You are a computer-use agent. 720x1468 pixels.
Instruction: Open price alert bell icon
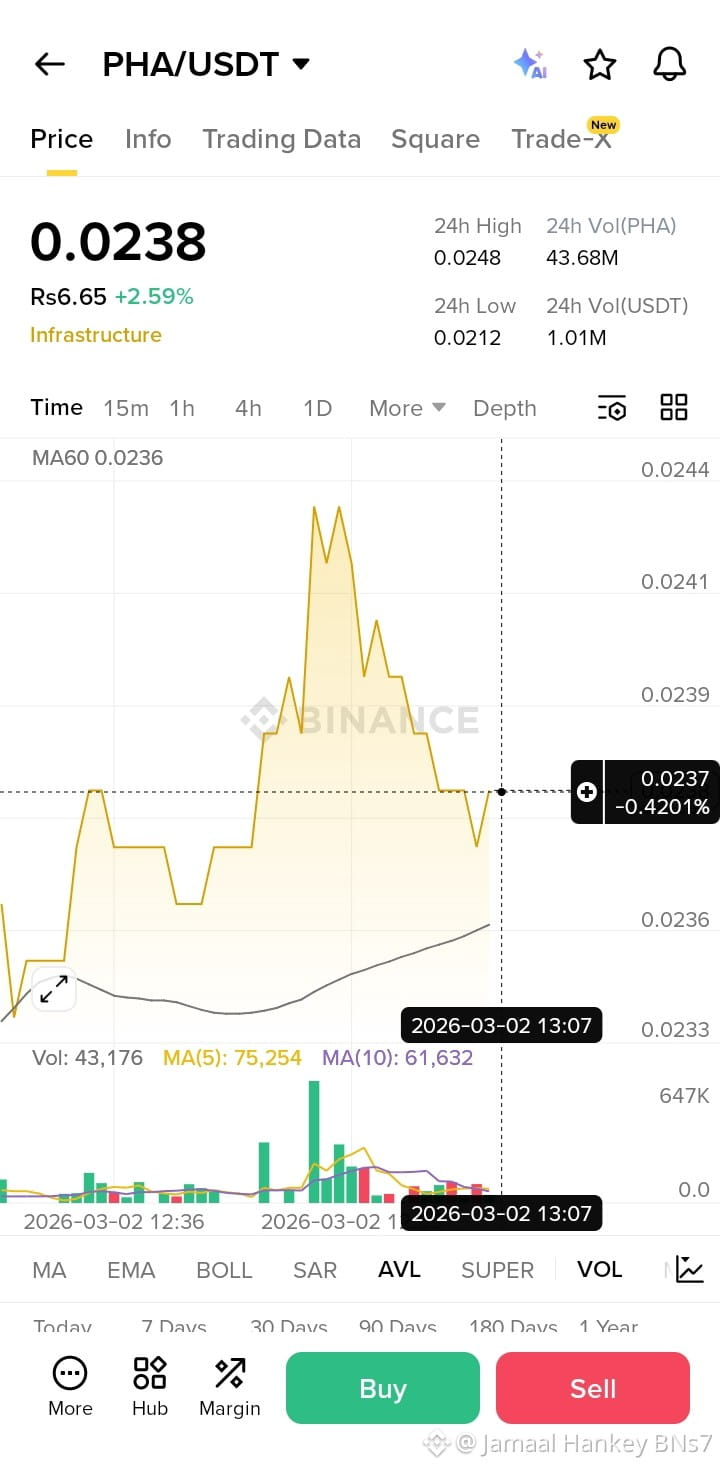669,64
